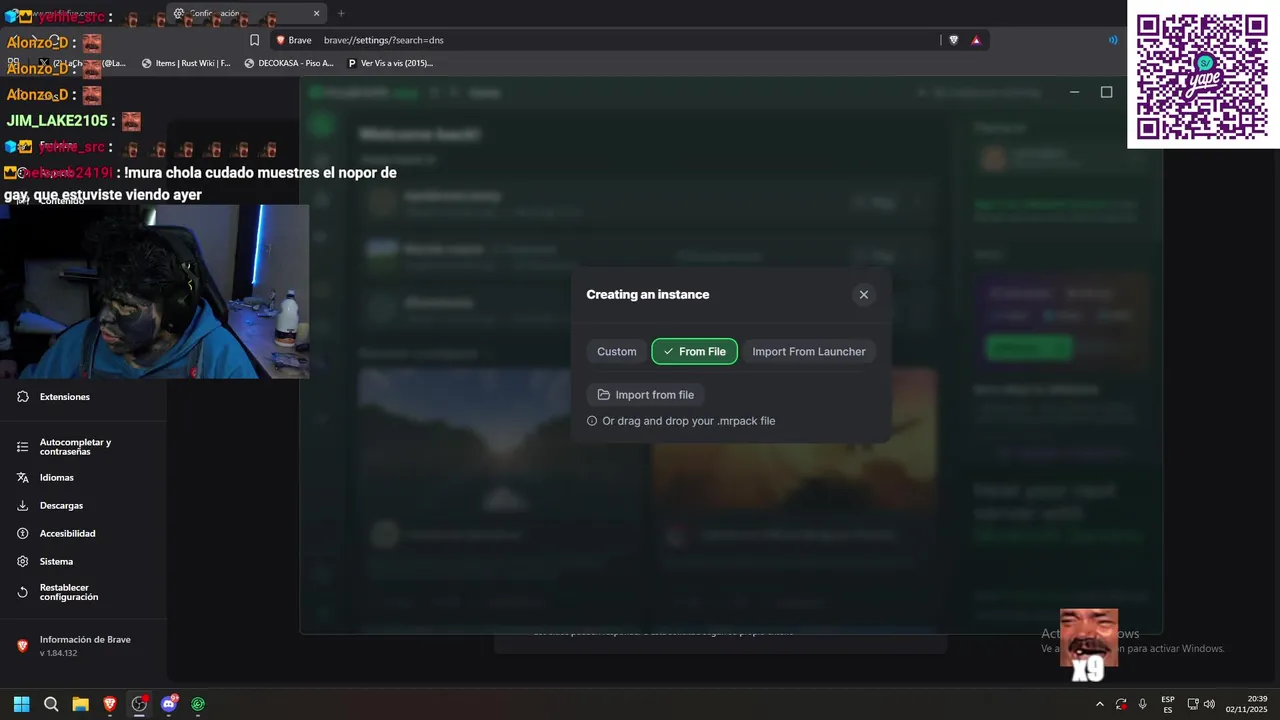This screenshot has width=1280, height=720.
Task: Open Idiomas settings section
Action: click(x=56, y=478)
